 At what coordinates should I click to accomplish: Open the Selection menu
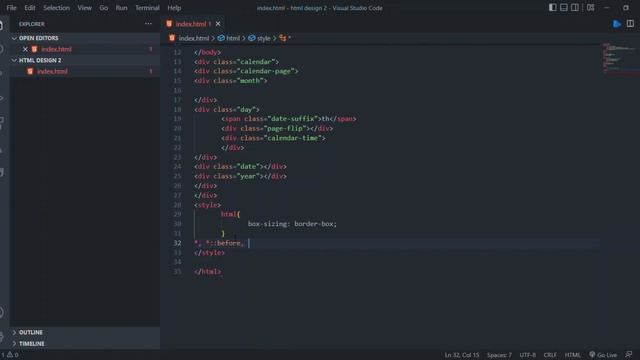click(x=56, y=8)
